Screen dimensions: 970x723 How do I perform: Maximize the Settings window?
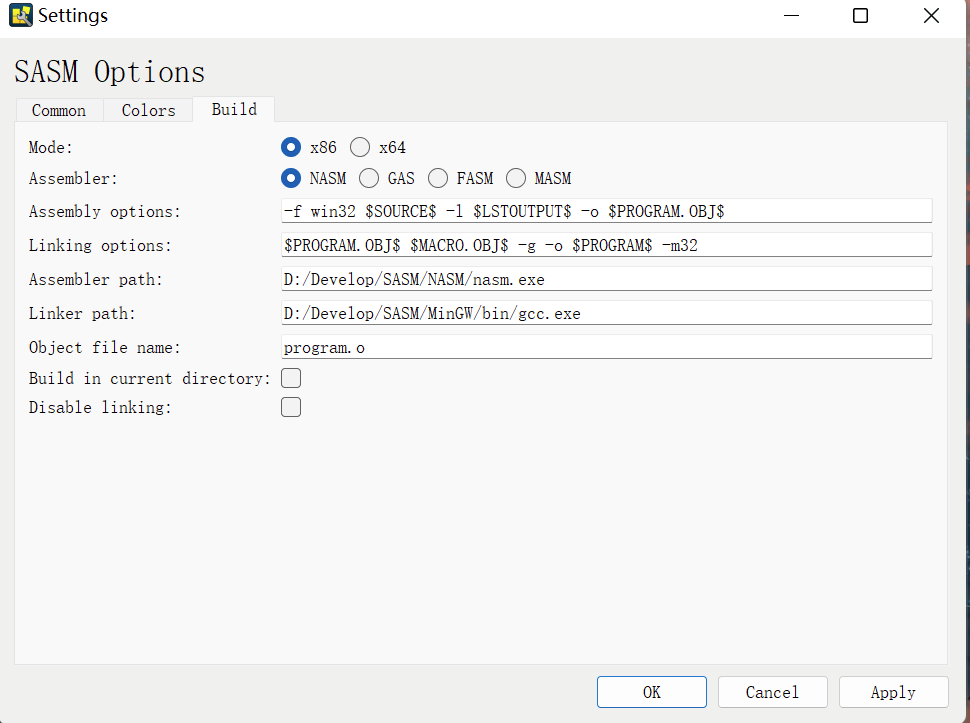pyautogui.click(x=861, y=15)
